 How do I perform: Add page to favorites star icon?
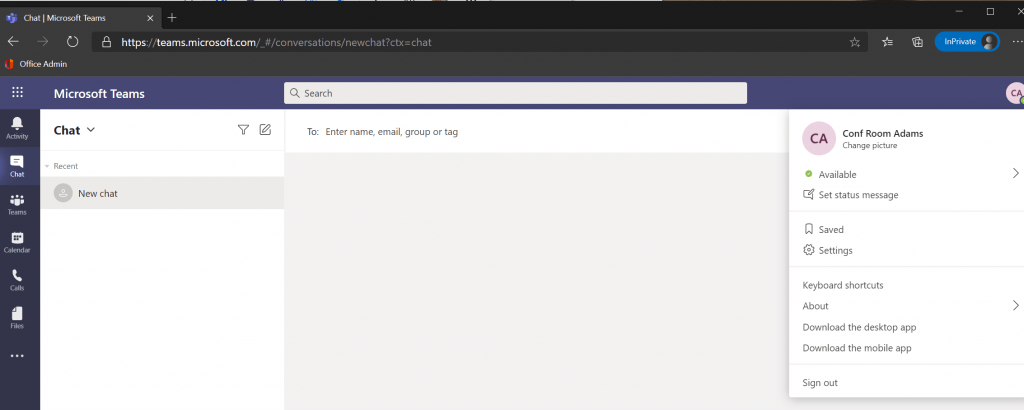click(x=854, y=42)
